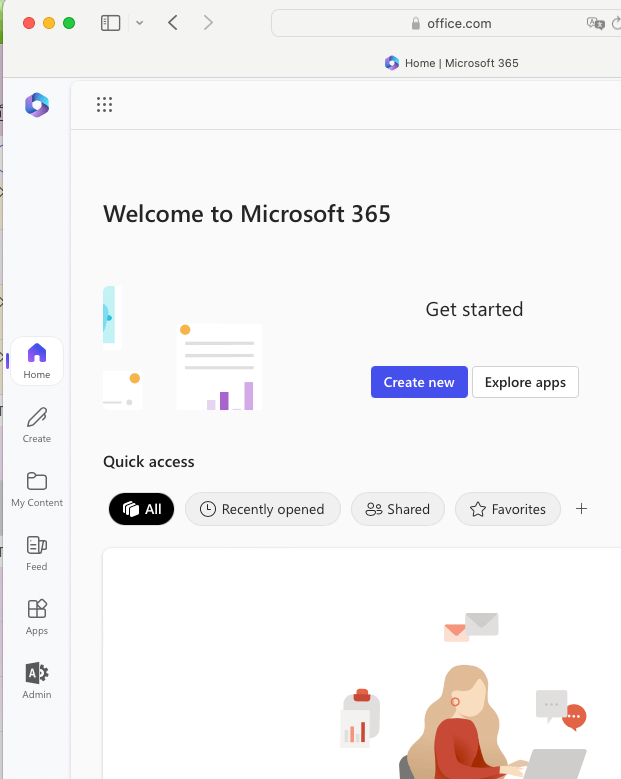Select the Home | Microsoft 365 tab
The width and height of the screenshot is (621, 779).
451,63
